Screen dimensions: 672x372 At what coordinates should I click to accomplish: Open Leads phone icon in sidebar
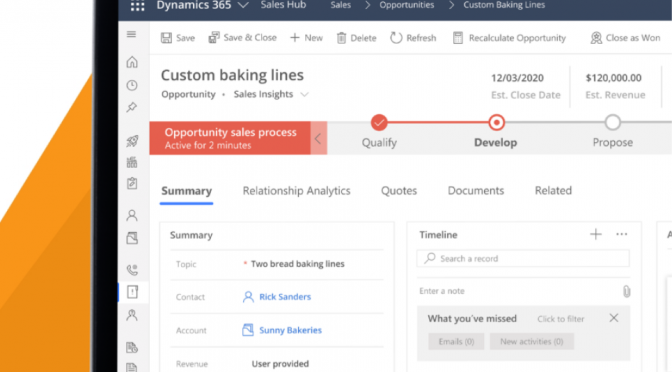132,270
